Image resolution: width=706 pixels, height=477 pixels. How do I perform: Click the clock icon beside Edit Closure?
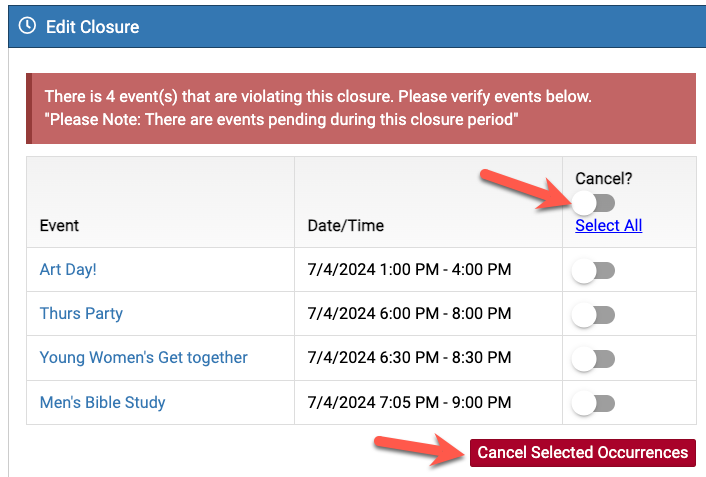click(x=28, y=26)
